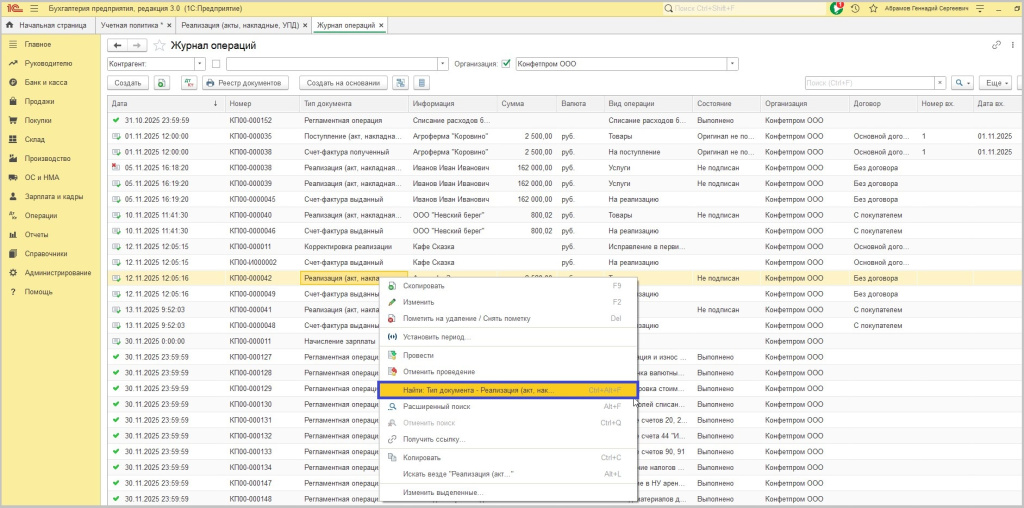Viewport: 1024px width, 508px height.
Task: Open the history clock icon in title bar
Action: coord(857,8)
